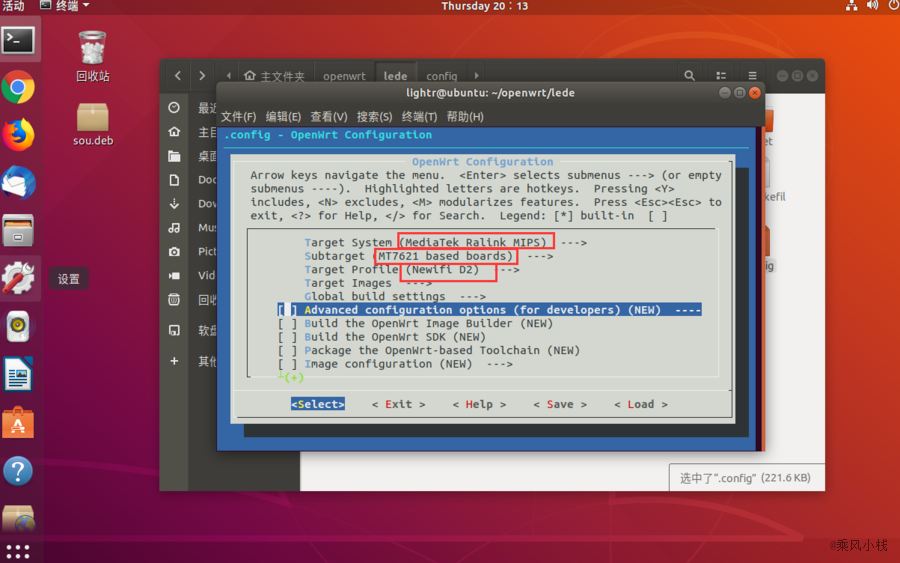Image resolution: width=900 pixels, height=563 pixels.
Task: Launch Google Chrome from the dock
Action: [18, 88]
